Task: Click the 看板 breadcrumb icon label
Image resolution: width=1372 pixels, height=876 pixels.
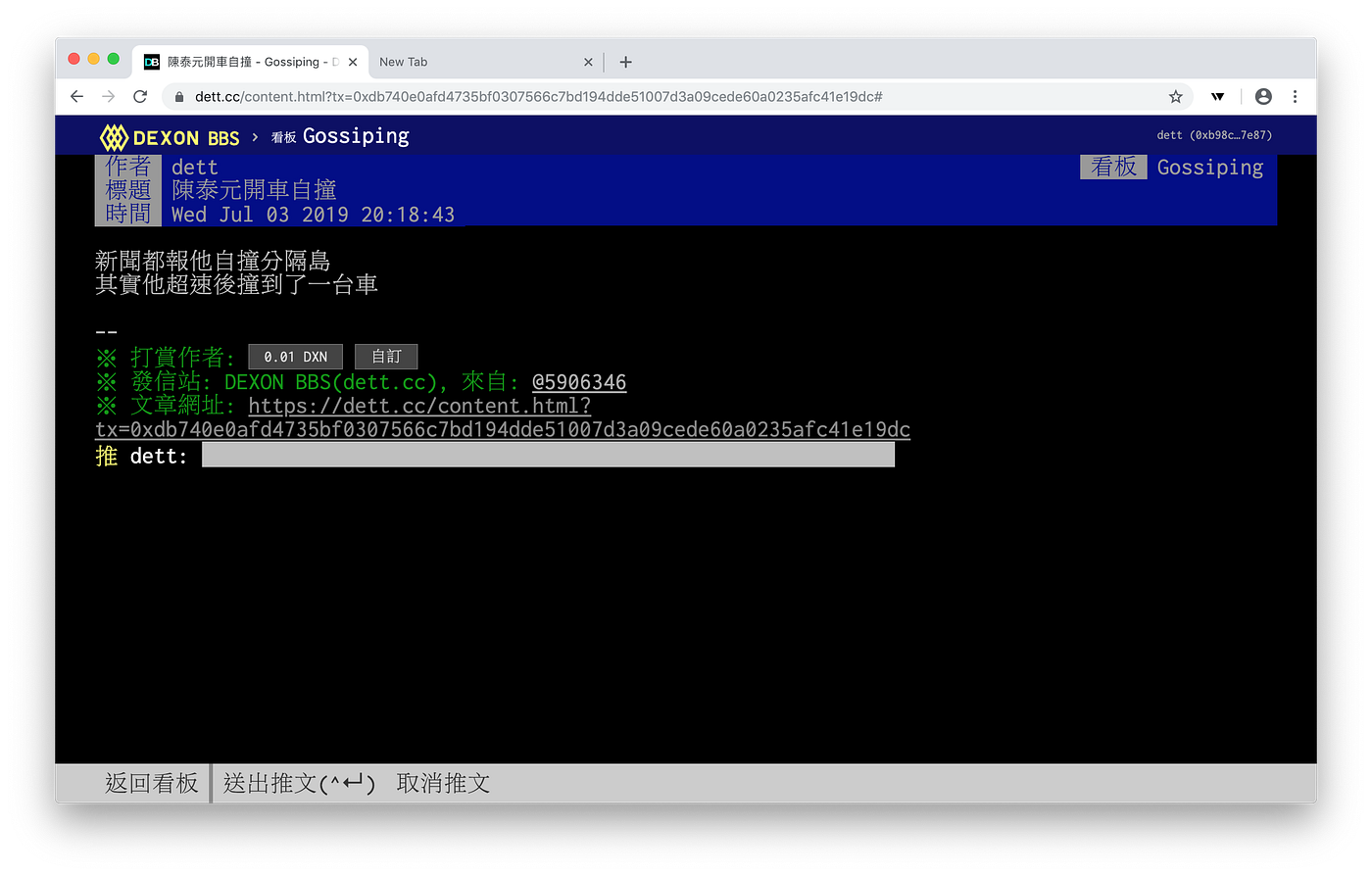Action: (x=283, y=137)
